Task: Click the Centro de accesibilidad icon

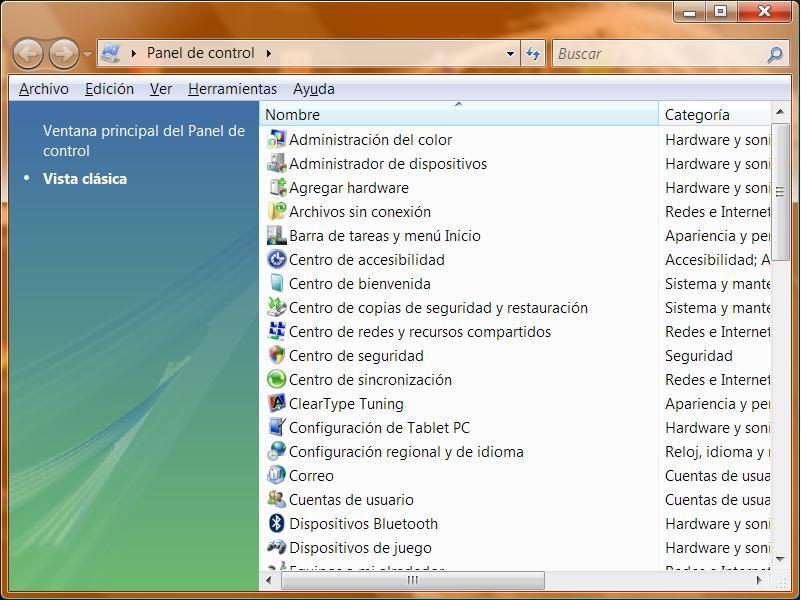Action: click(x=277, y=259)
